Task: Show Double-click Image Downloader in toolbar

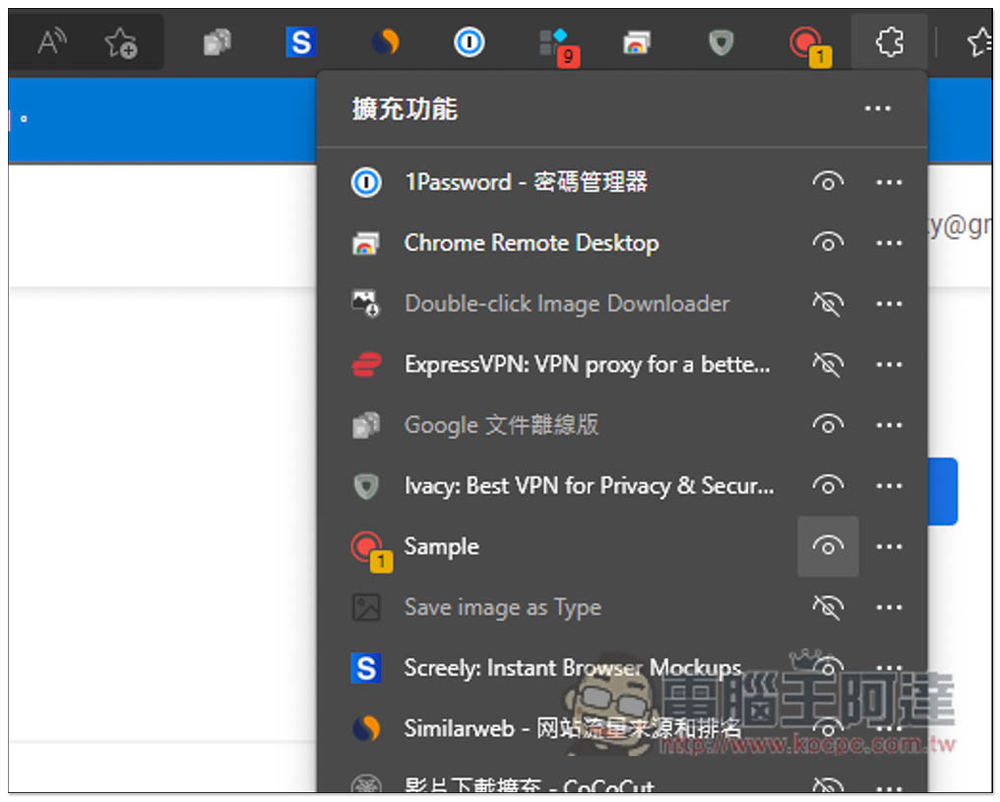Action: (827, 304)
